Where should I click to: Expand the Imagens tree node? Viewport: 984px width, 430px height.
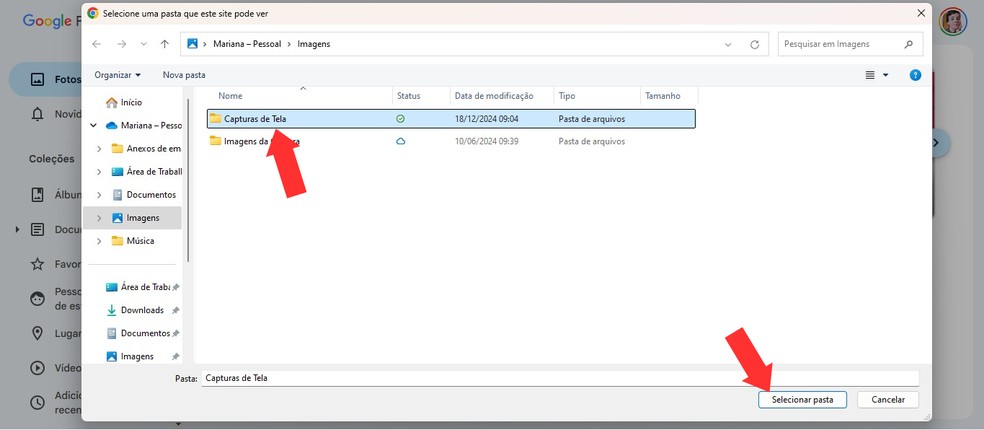(x=99, y=218)
